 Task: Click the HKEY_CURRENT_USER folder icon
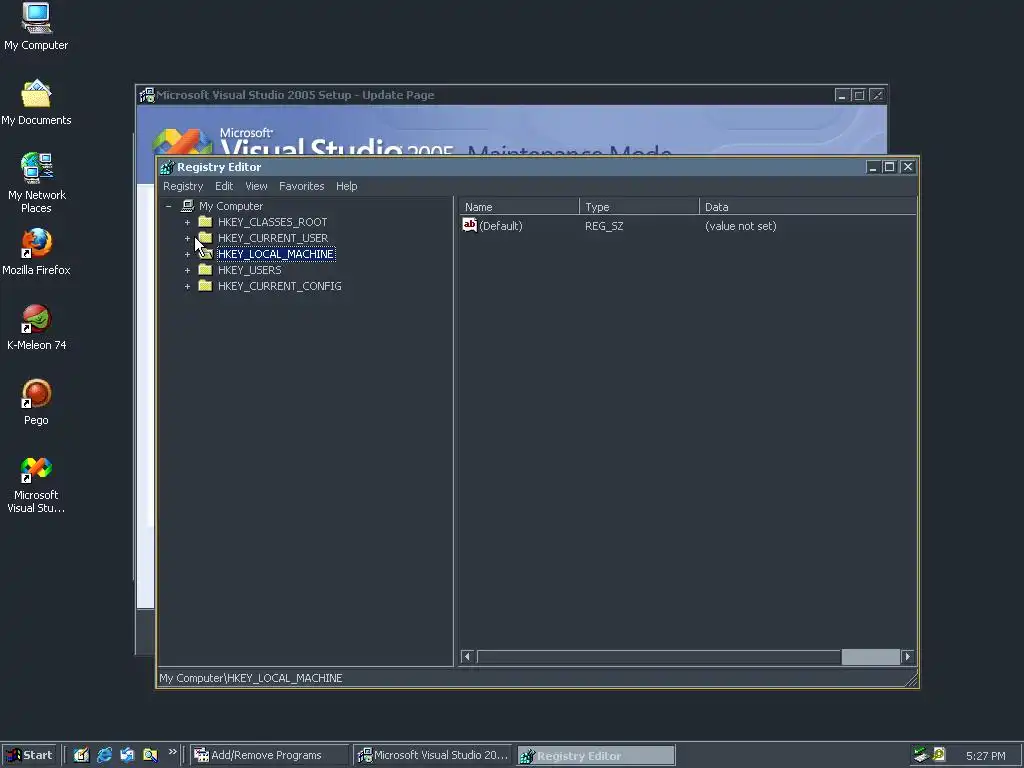205,238
